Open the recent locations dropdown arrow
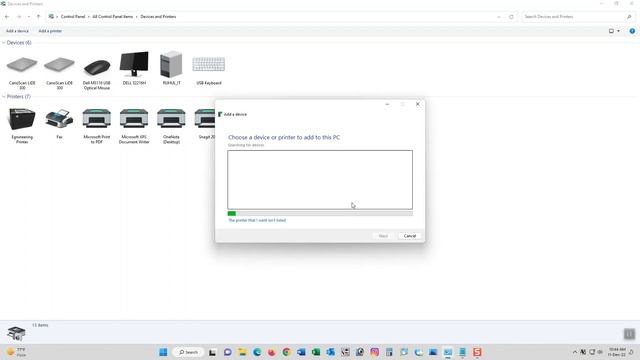This screenshot has width=640, height=360. [x=29, y=17]
